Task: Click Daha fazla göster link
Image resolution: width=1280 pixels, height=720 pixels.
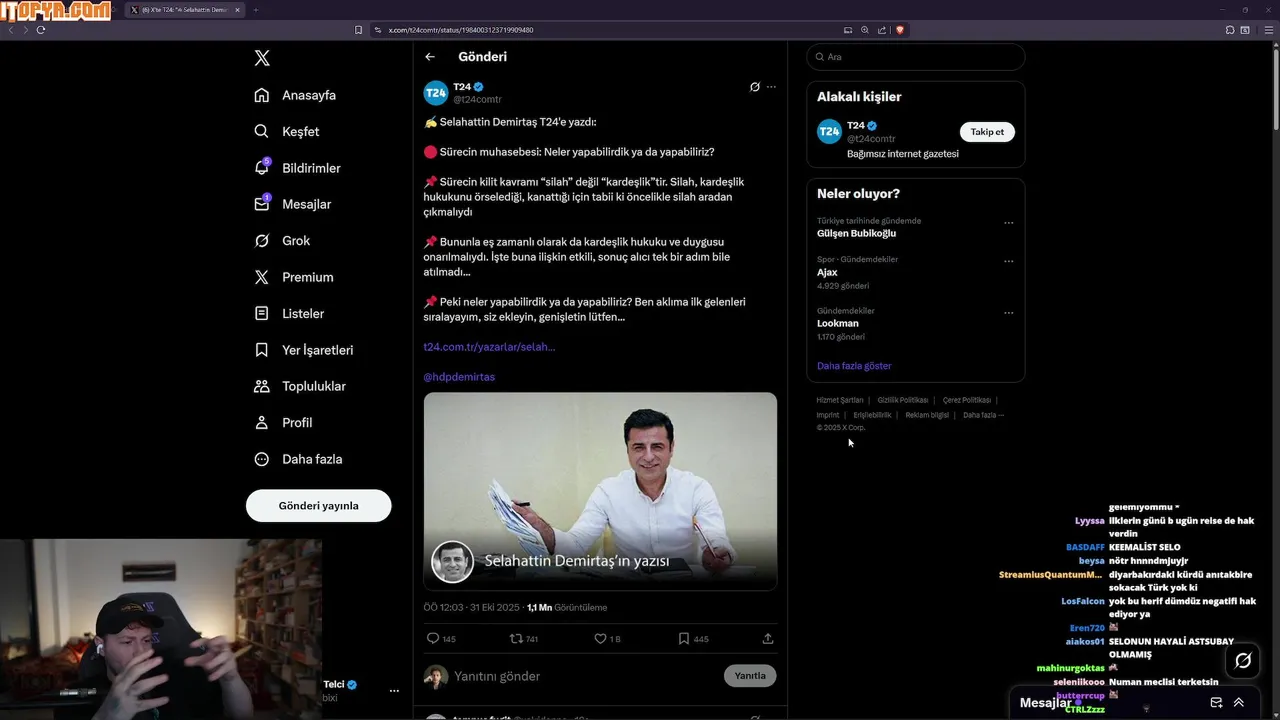Action: 854,366
